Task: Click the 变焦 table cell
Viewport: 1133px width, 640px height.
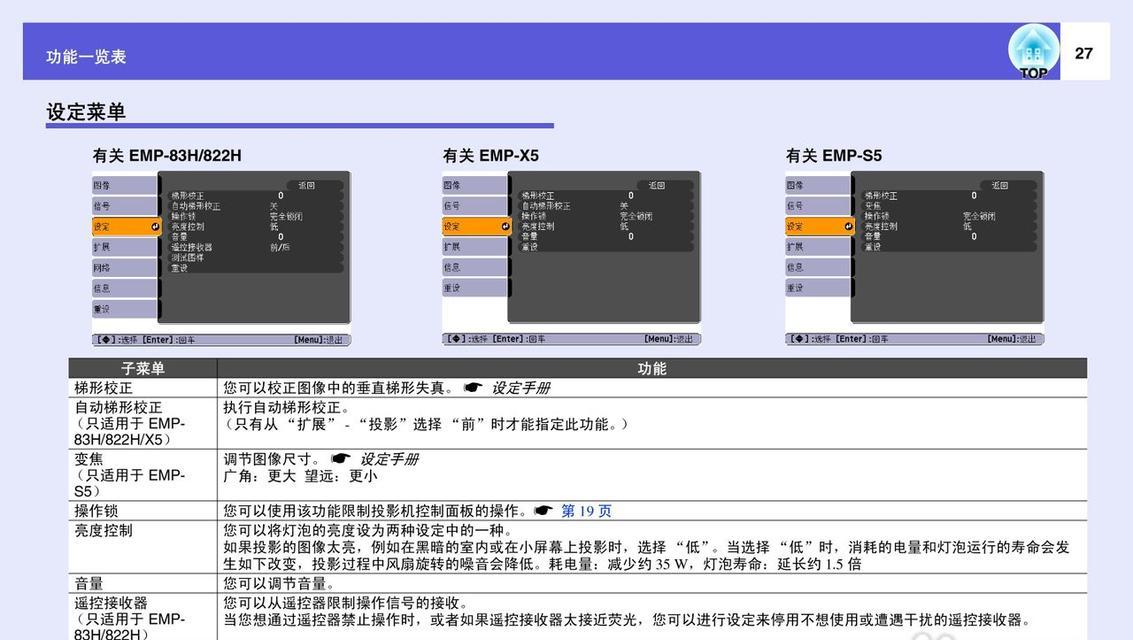Action: [x=143, y=475]
